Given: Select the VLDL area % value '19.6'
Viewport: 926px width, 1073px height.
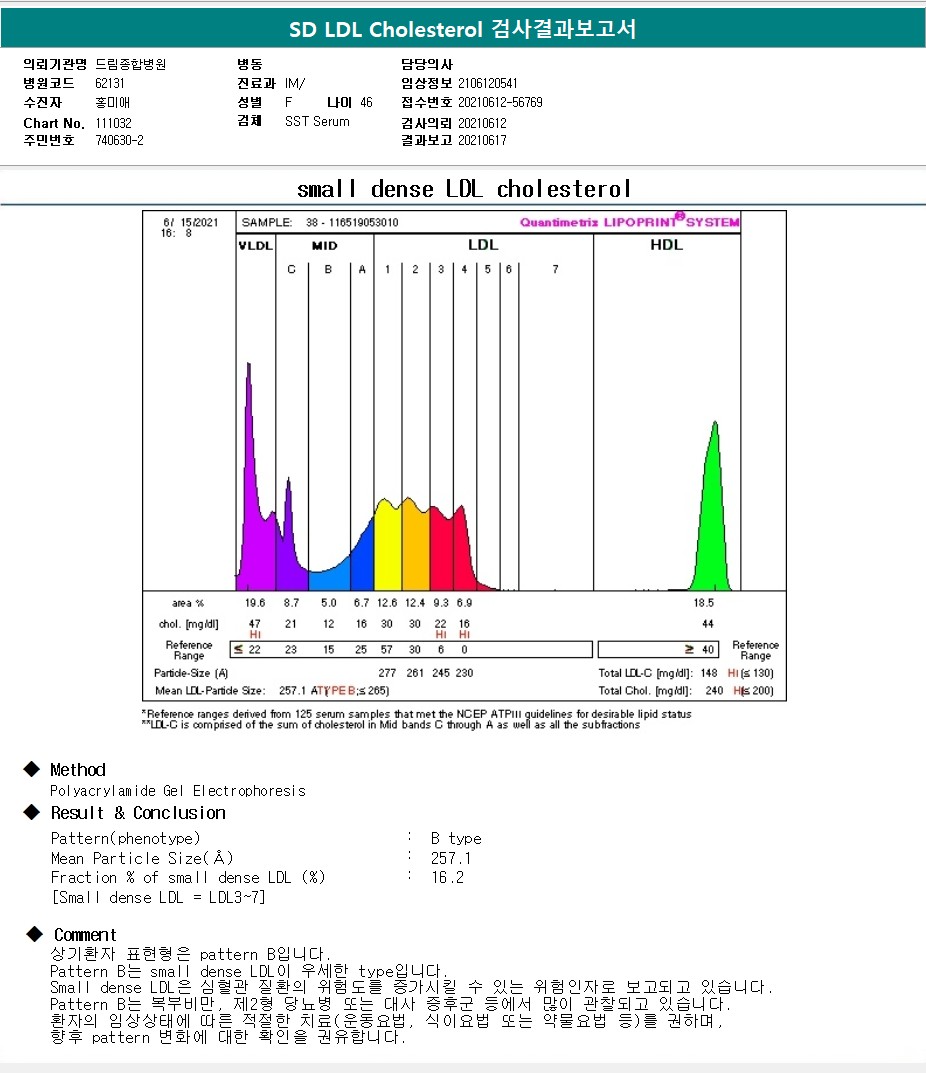Looking at the screenshot, I should click(x=255, y=603).
